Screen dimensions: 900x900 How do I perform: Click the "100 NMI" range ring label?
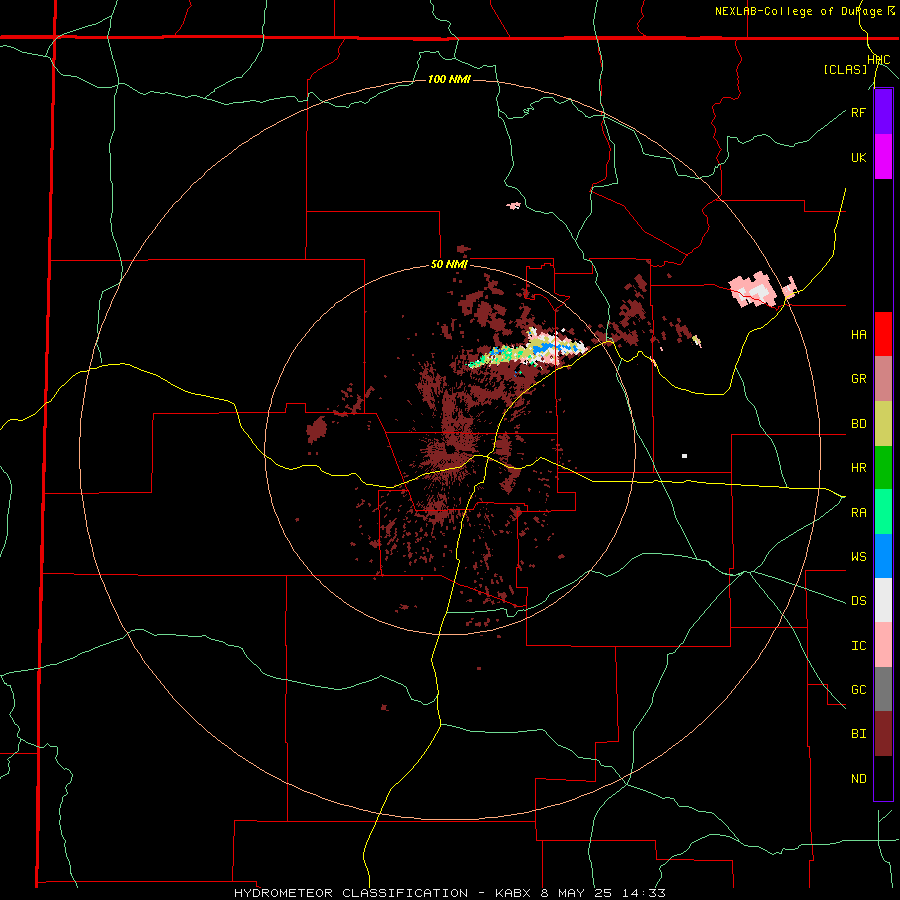click(449, 79)
